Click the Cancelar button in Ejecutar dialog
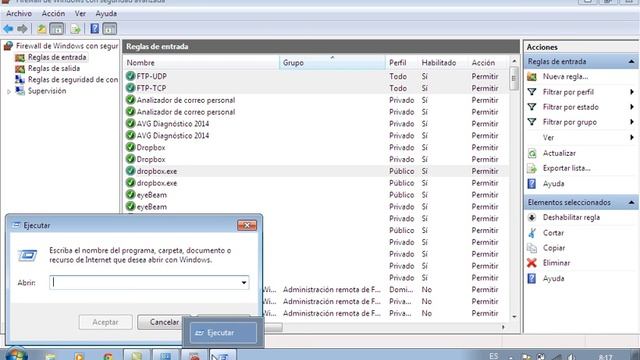Image resolution: width=640 pixels, height=360 pixels. point(164,322)
